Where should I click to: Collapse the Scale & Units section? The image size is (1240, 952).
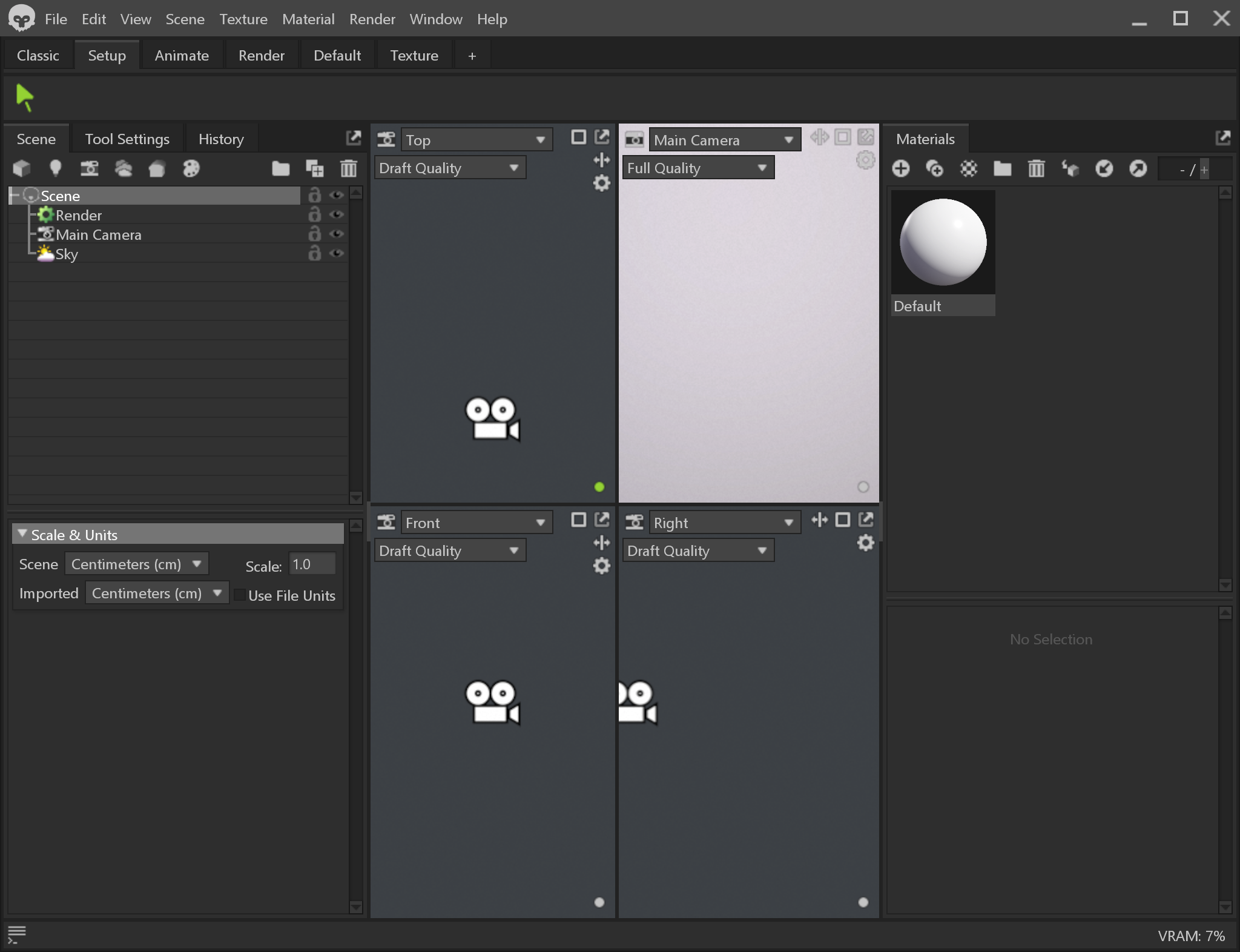[22, 534]
